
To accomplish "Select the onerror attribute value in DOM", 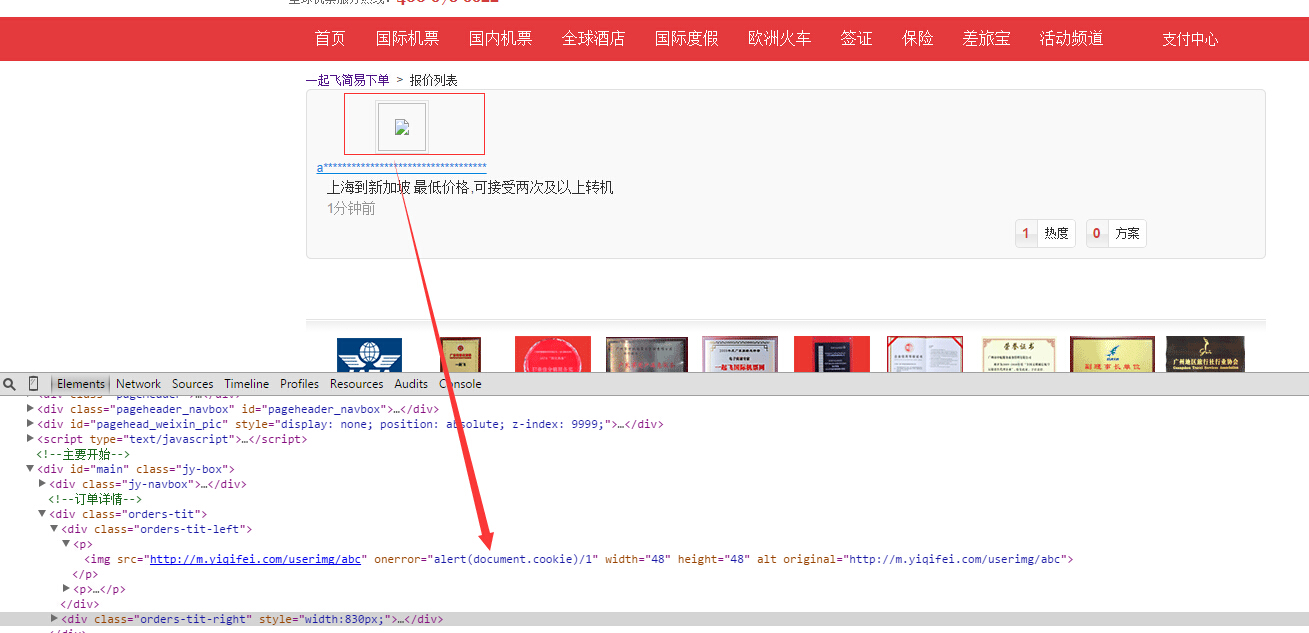I will coord(515,559).
